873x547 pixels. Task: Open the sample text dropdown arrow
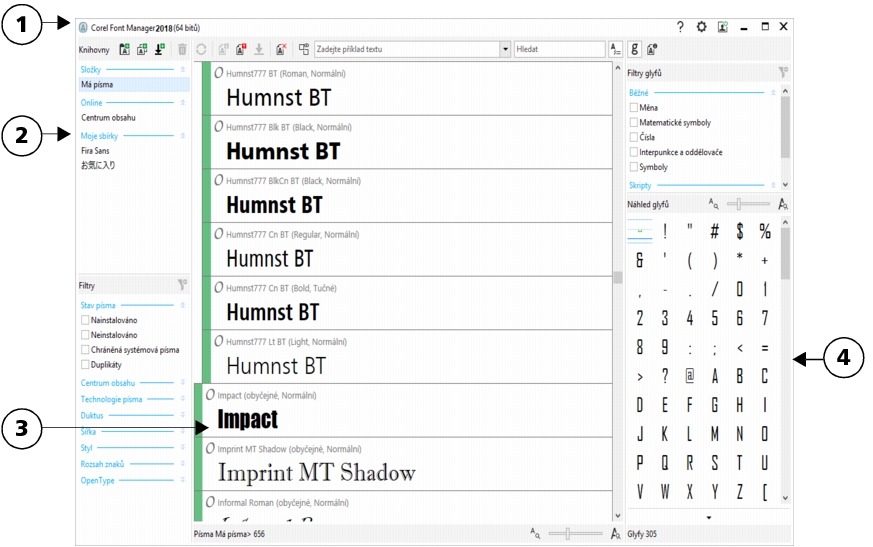pyautogui.click(x=505, y=49)
